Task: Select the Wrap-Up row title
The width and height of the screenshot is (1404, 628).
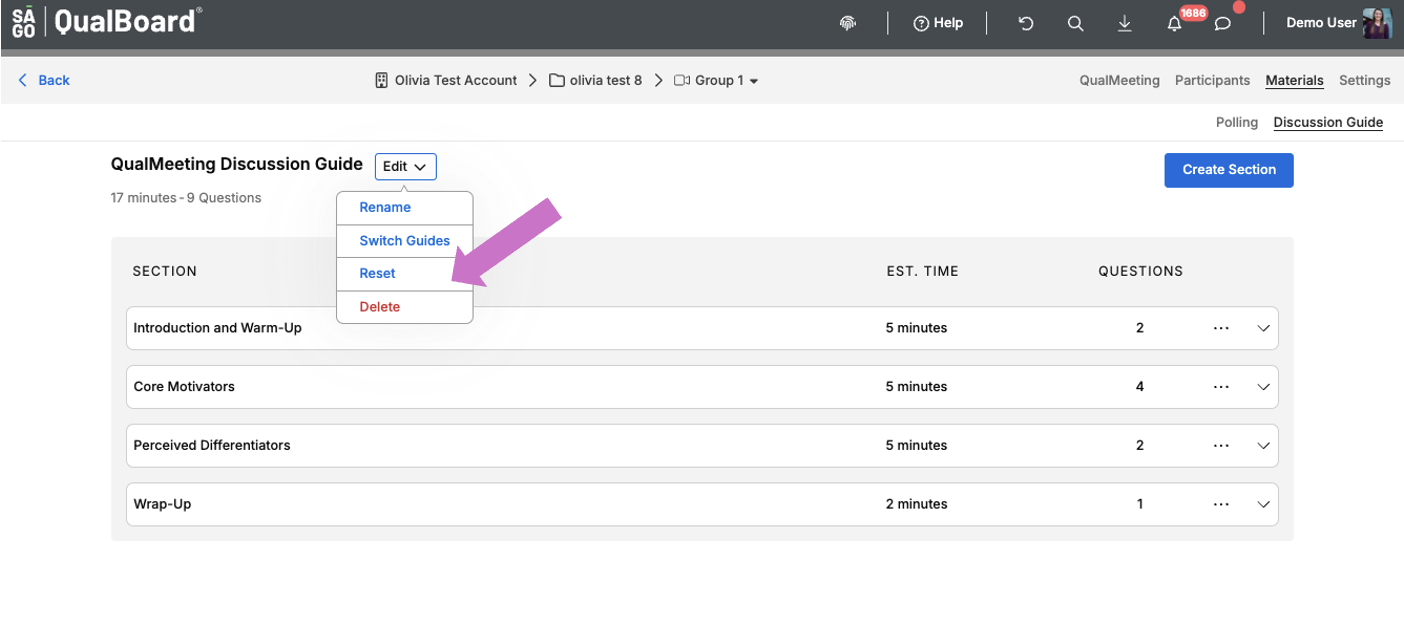Action: click(x=162, y=505)
